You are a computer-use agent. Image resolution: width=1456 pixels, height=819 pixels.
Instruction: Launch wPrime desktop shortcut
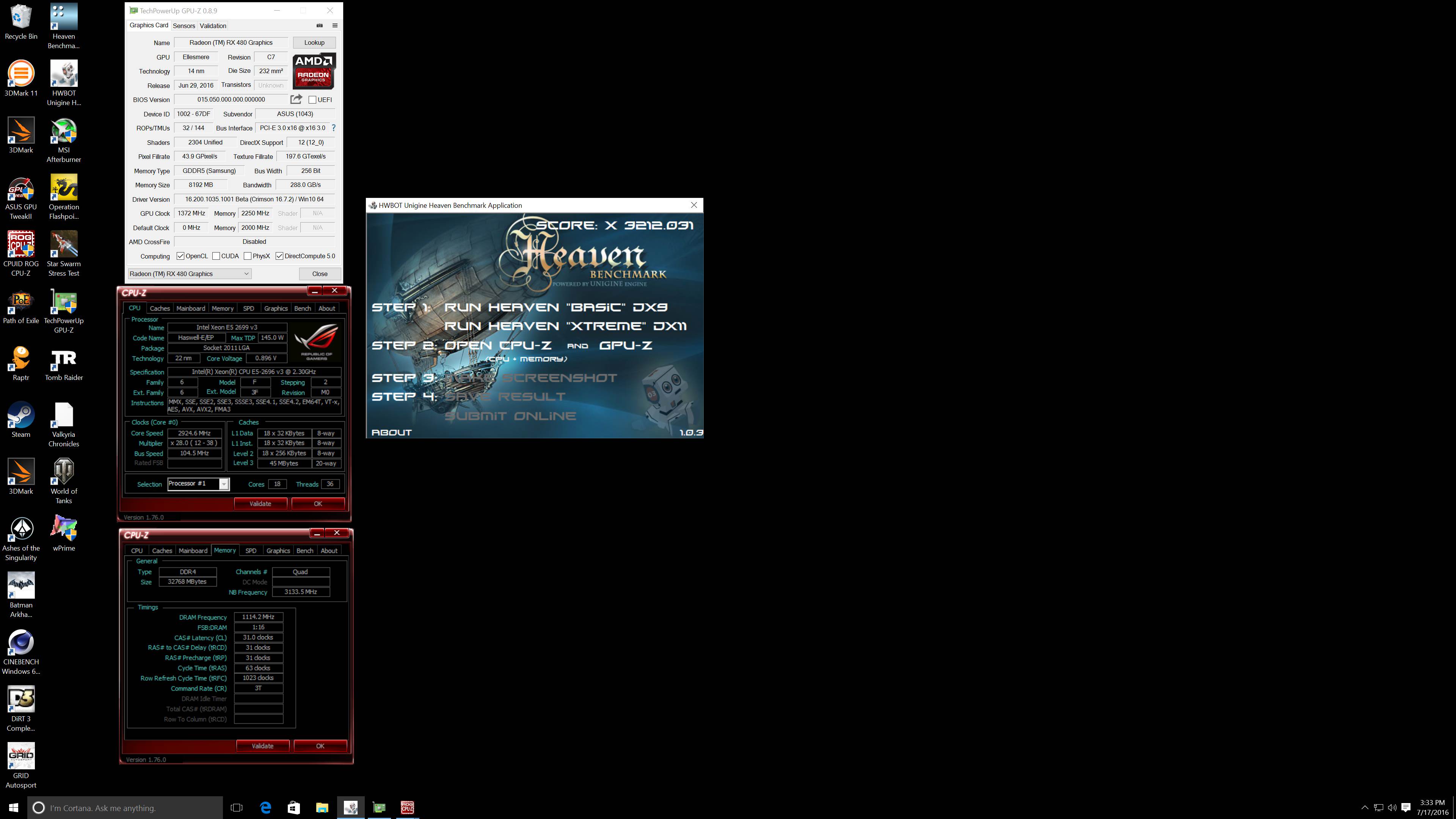tap(64, 533)
